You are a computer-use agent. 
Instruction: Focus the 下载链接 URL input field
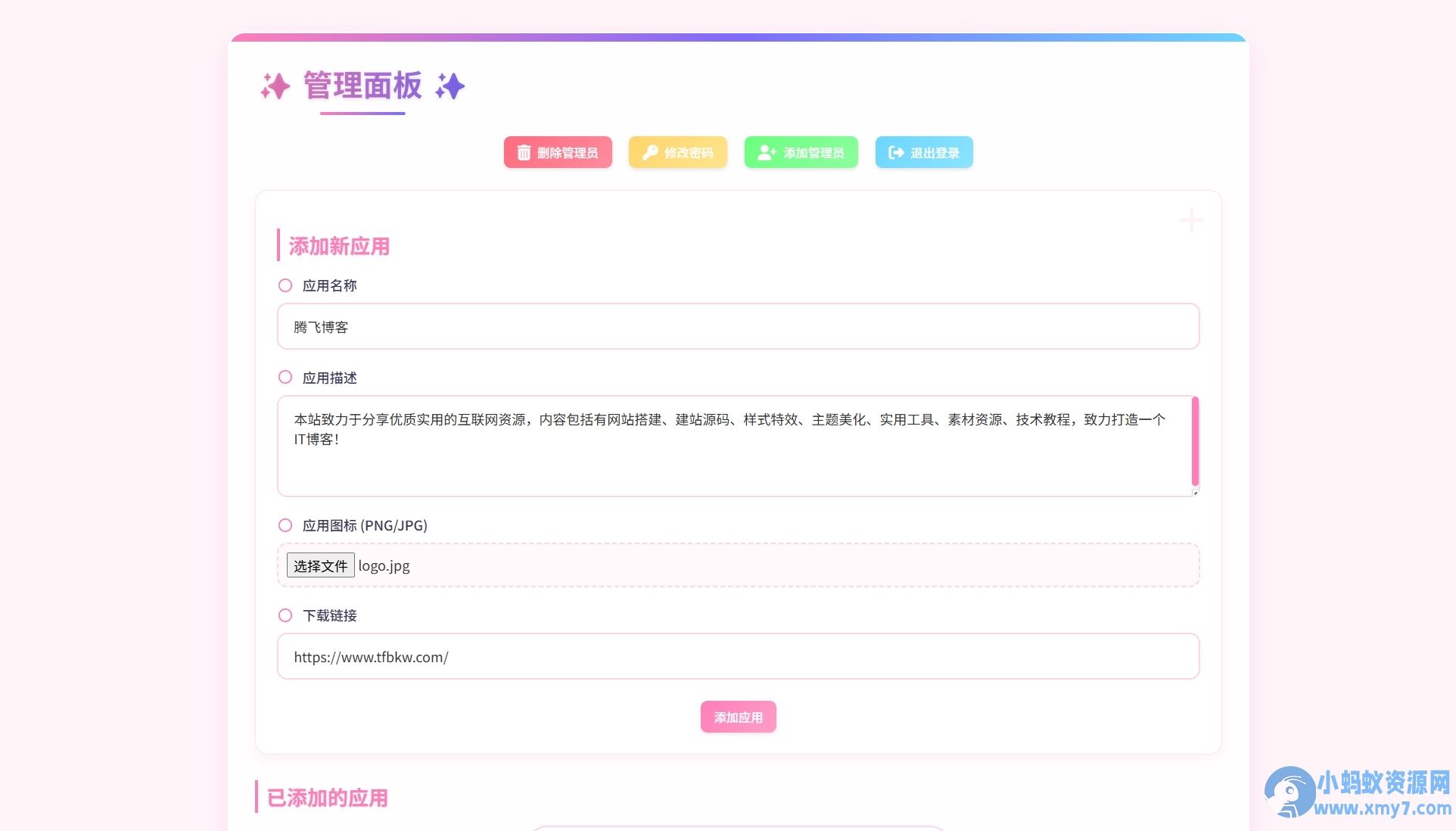[739, 656]
